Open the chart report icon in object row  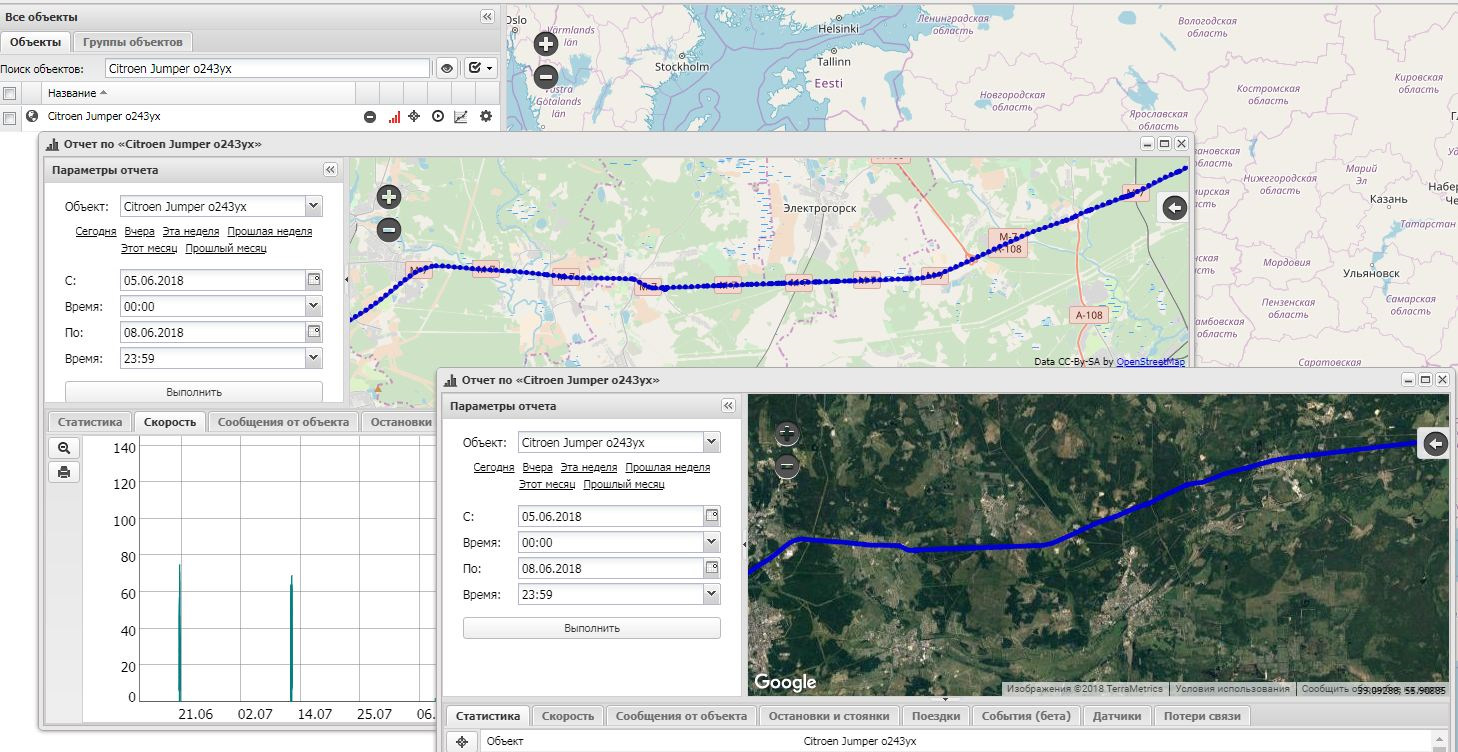(x=461, y=117)
